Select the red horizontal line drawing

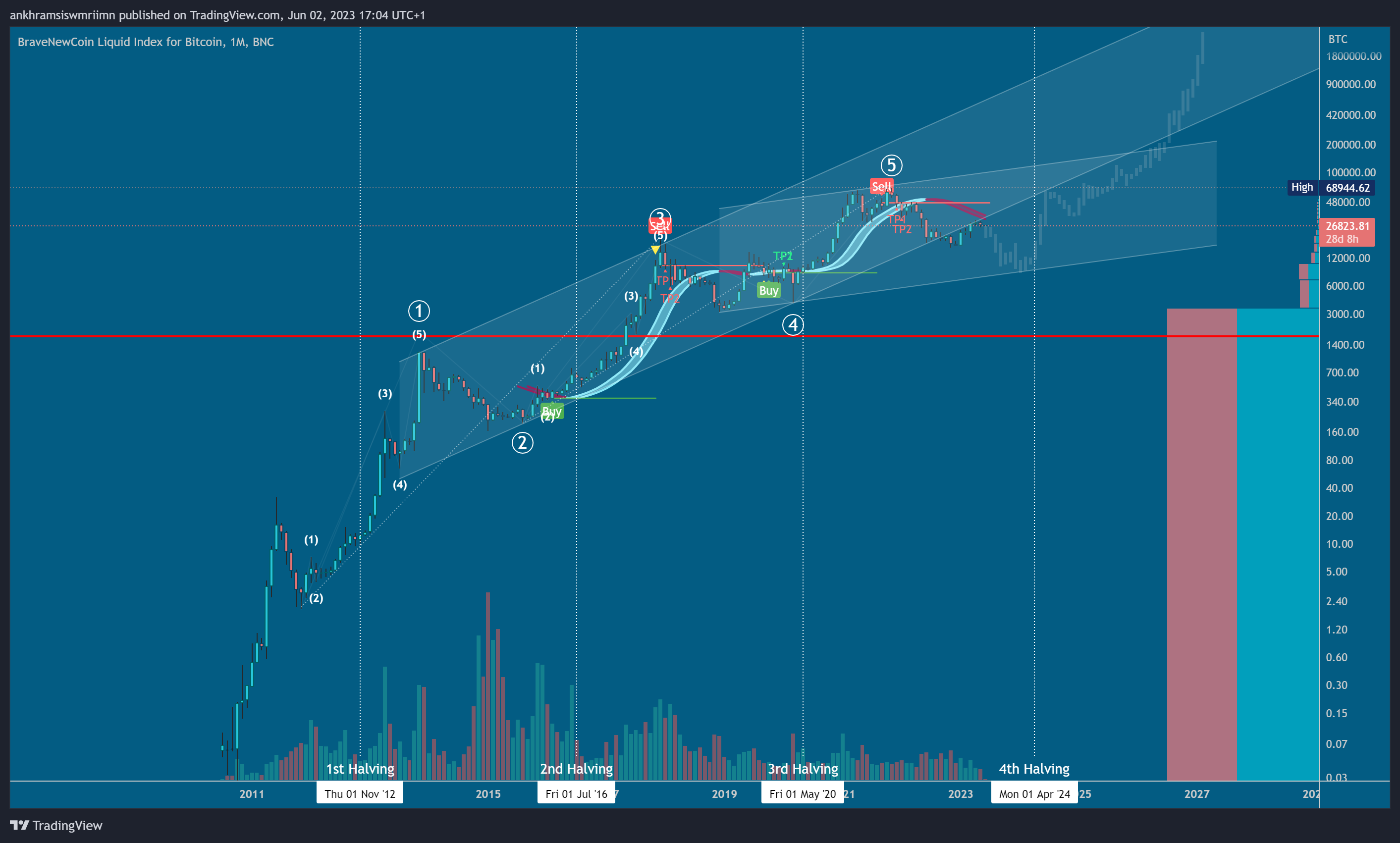click(664, 336)
